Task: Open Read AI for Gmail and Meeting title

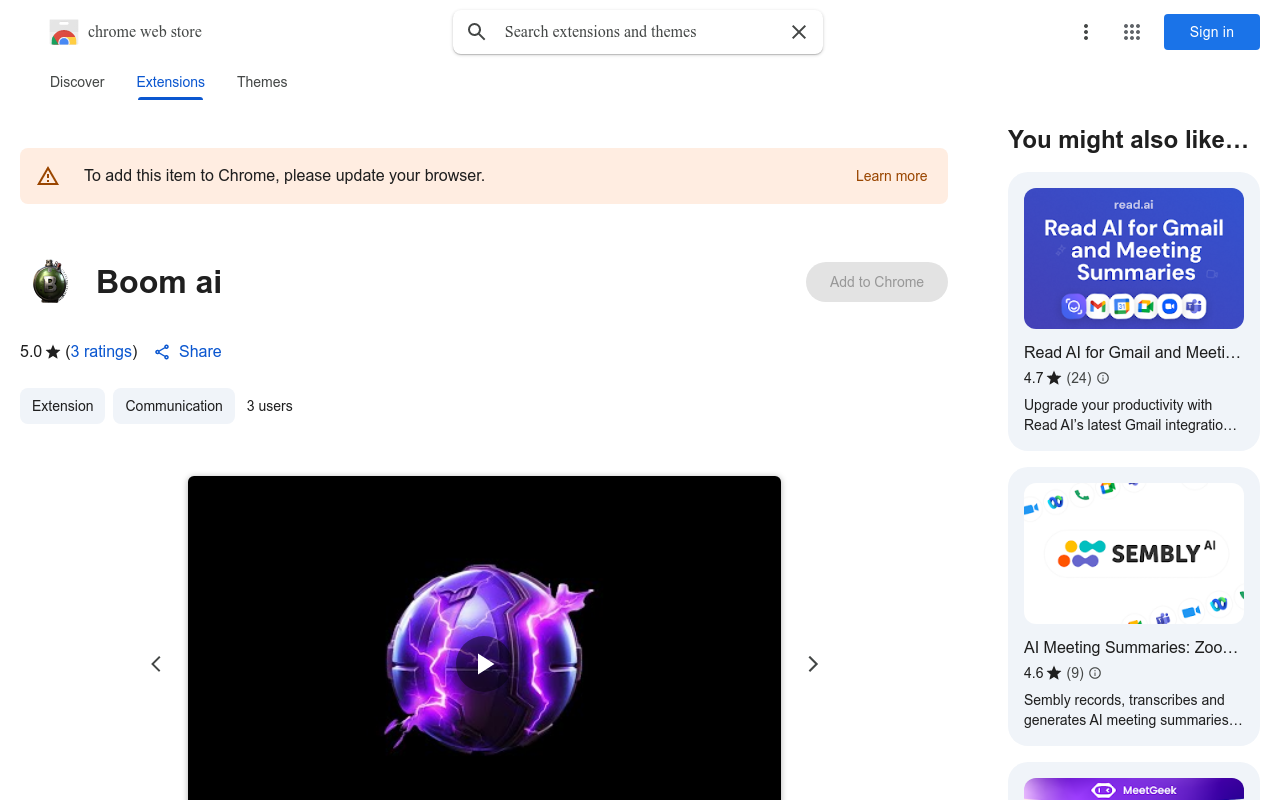Action: tap(1132, 352)
